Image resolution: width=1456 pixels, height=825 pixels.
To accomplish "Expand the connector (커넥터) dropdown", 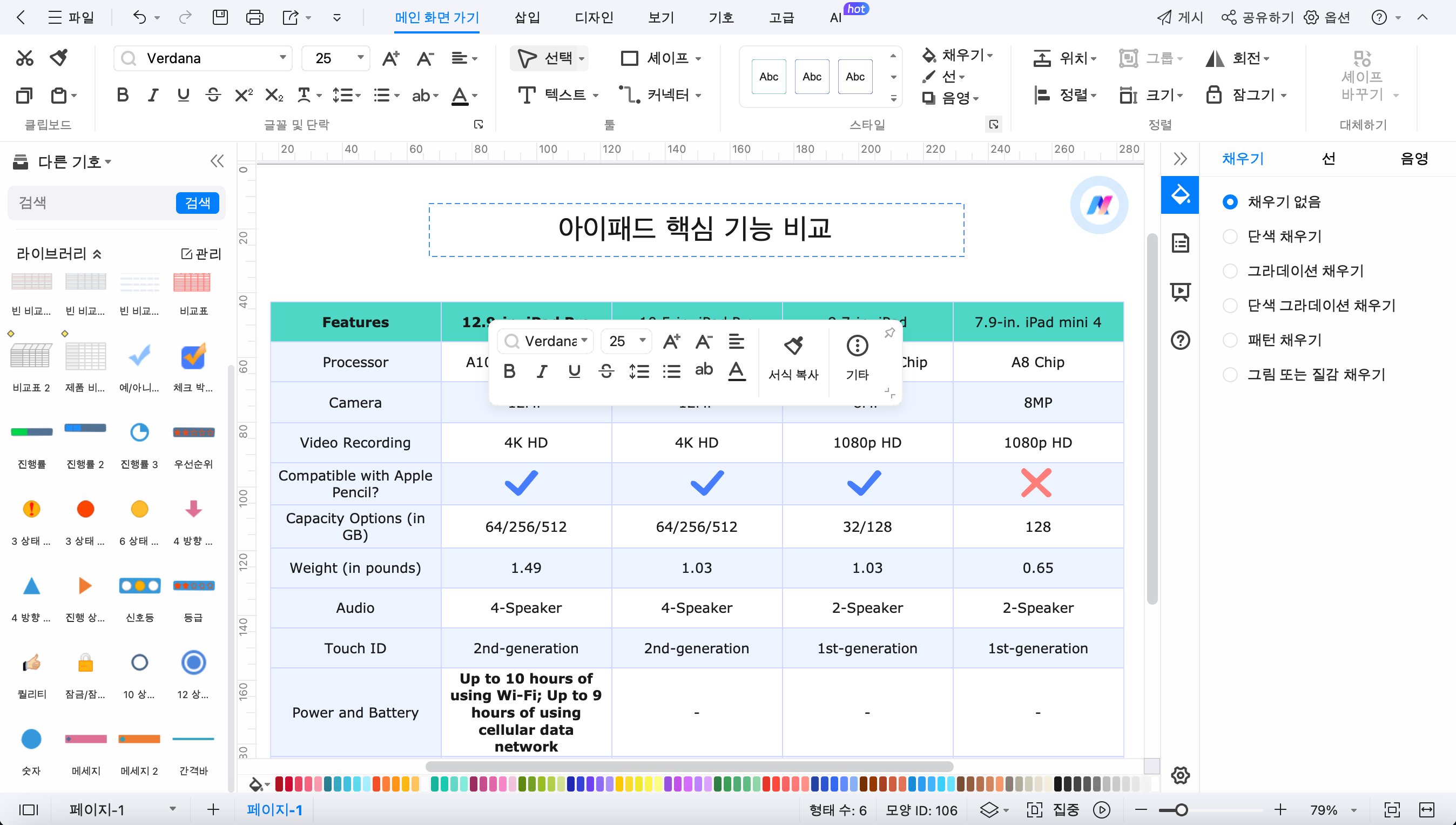I will (x=698, y=95).
